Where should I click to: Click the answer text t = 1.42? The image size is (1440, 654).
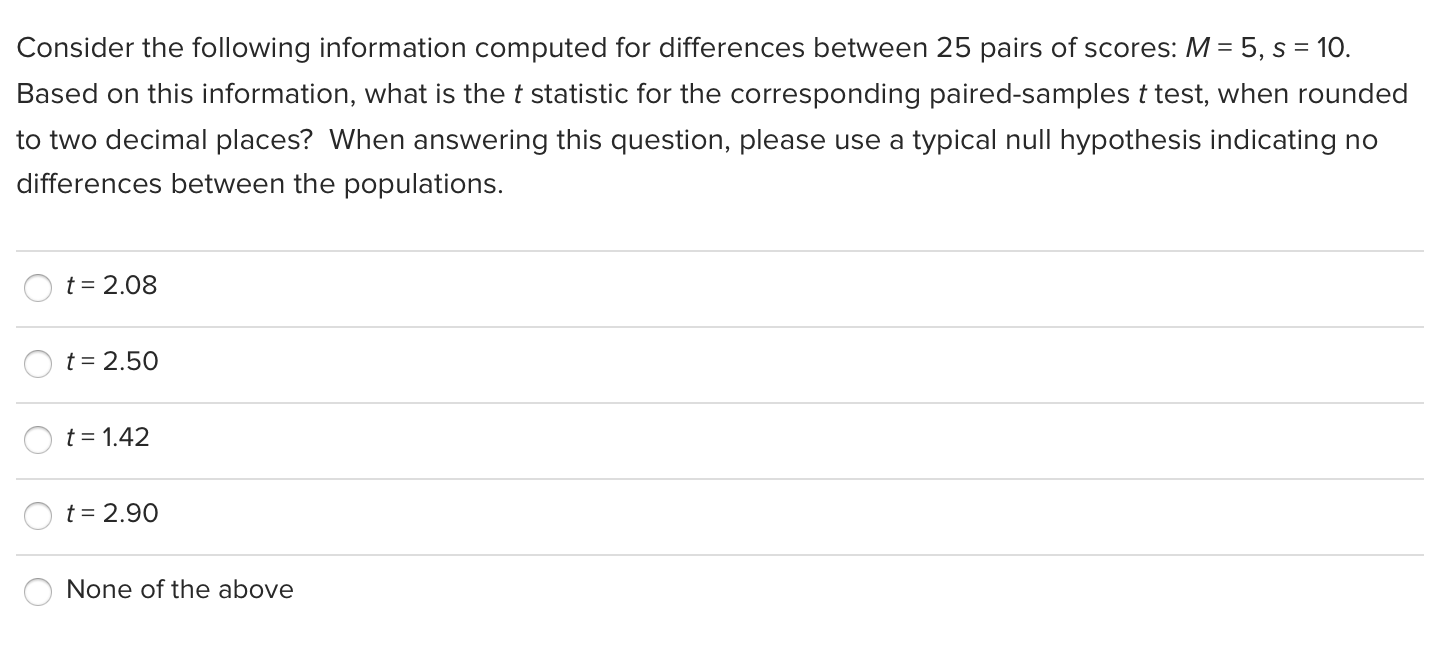click(107, 438)
